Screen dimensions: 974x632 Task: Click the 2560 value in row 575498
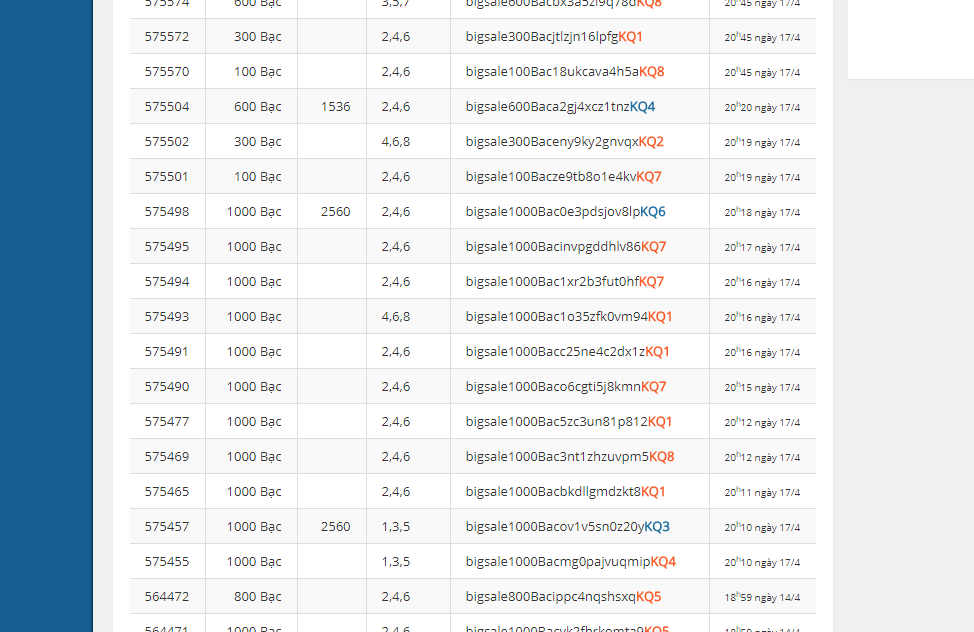336,212
